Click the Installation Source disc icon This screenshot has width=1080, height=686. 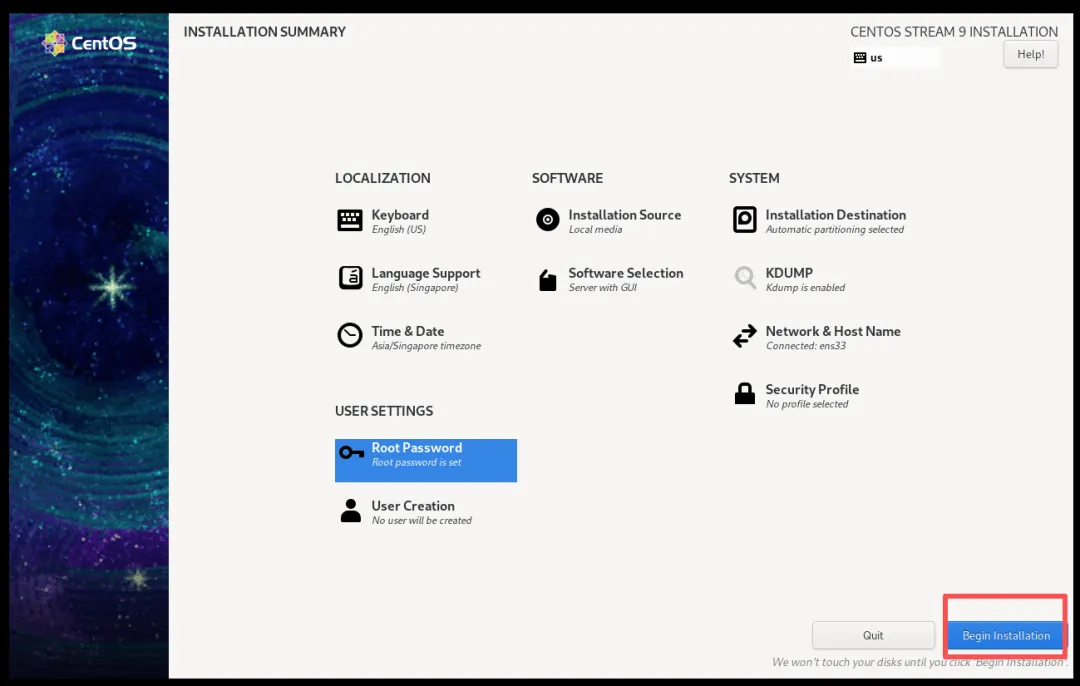coord(548,220)
